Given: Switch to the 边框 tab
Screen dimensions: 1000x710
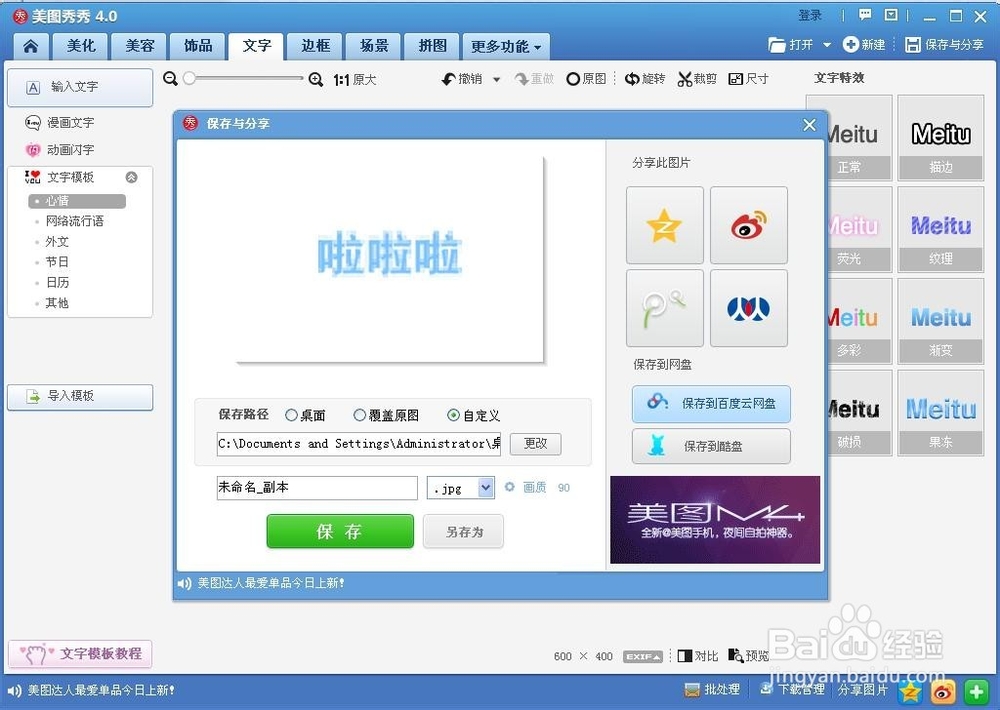Looking at the screenshot, I should tap(315, 46).
